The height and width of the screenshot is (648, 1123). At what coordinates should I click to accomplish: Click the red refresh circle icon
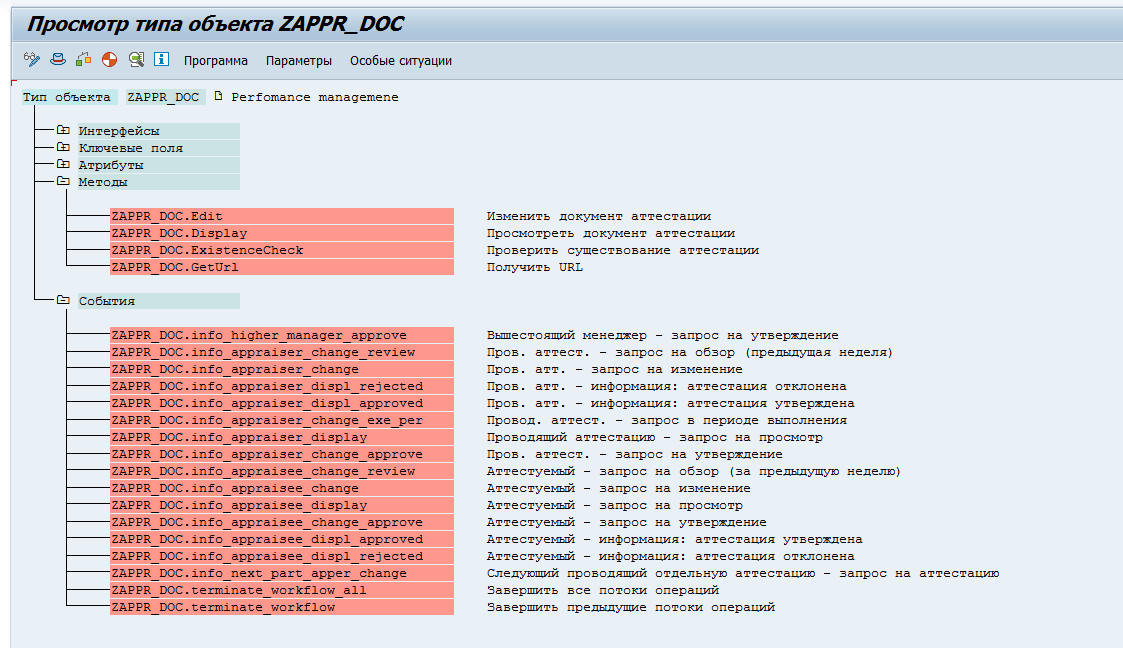(x=109, y=60)
